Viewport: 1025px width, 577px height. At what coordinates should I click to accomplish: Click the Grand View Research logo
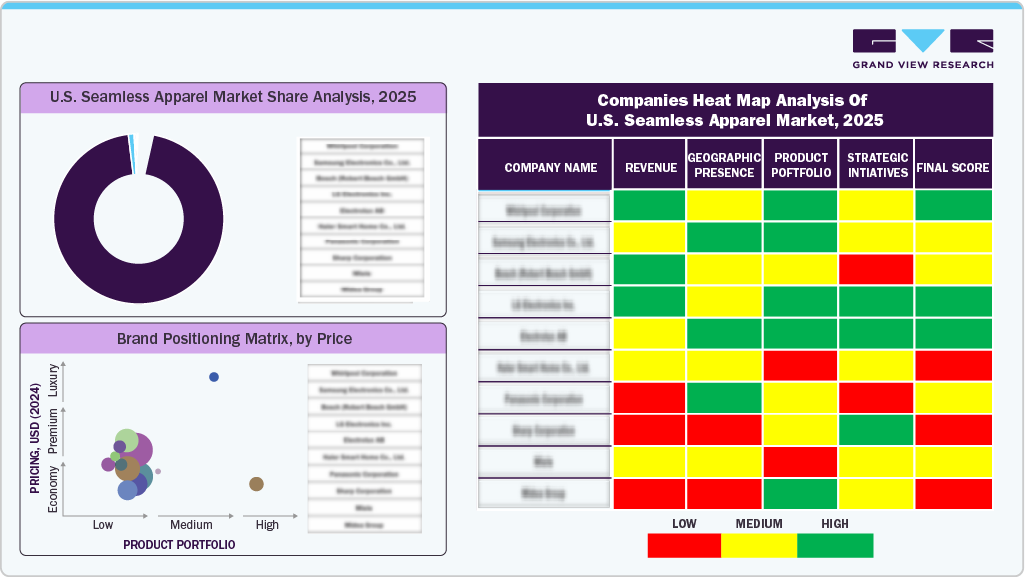pyautogui.click(x=922, y=48)
